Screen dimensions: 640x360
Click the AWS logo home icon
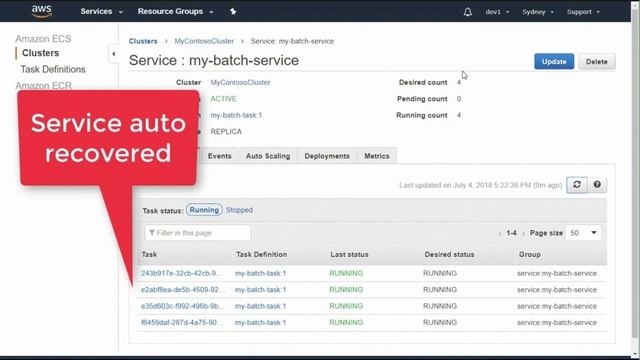[42, 11]
